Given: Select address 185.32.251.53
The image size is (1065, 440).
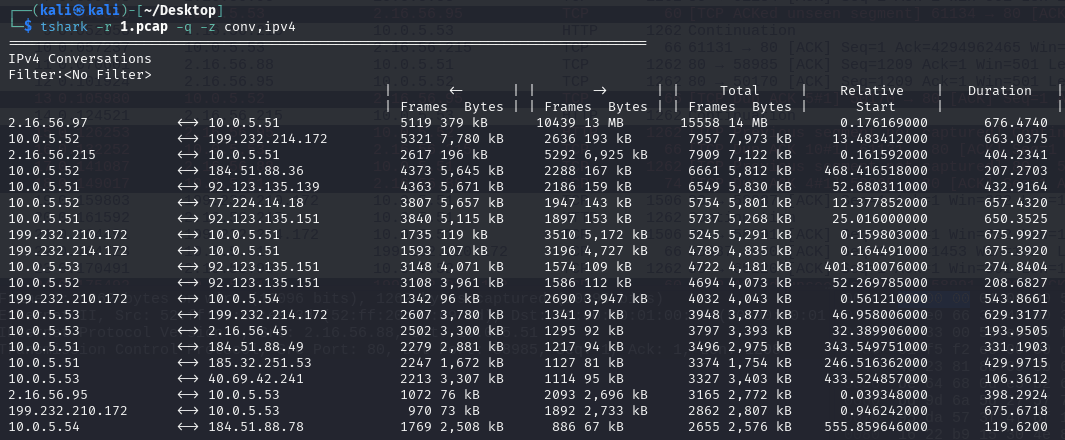Looking at the screenshot, I should click(x=259, y=363).
